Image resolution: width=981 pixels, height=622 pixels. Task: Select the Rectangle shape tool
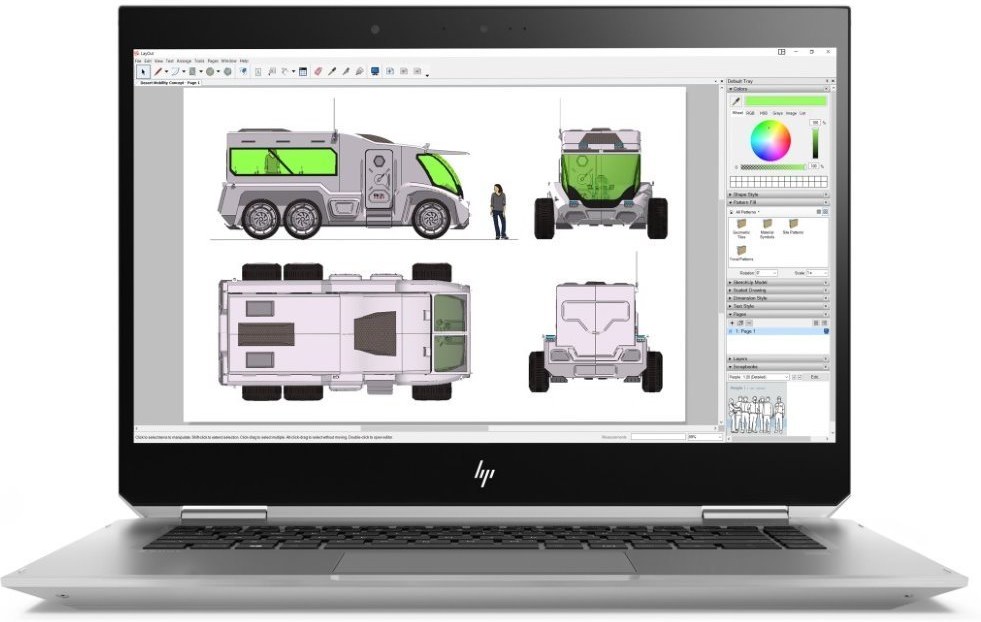(192, 72)
